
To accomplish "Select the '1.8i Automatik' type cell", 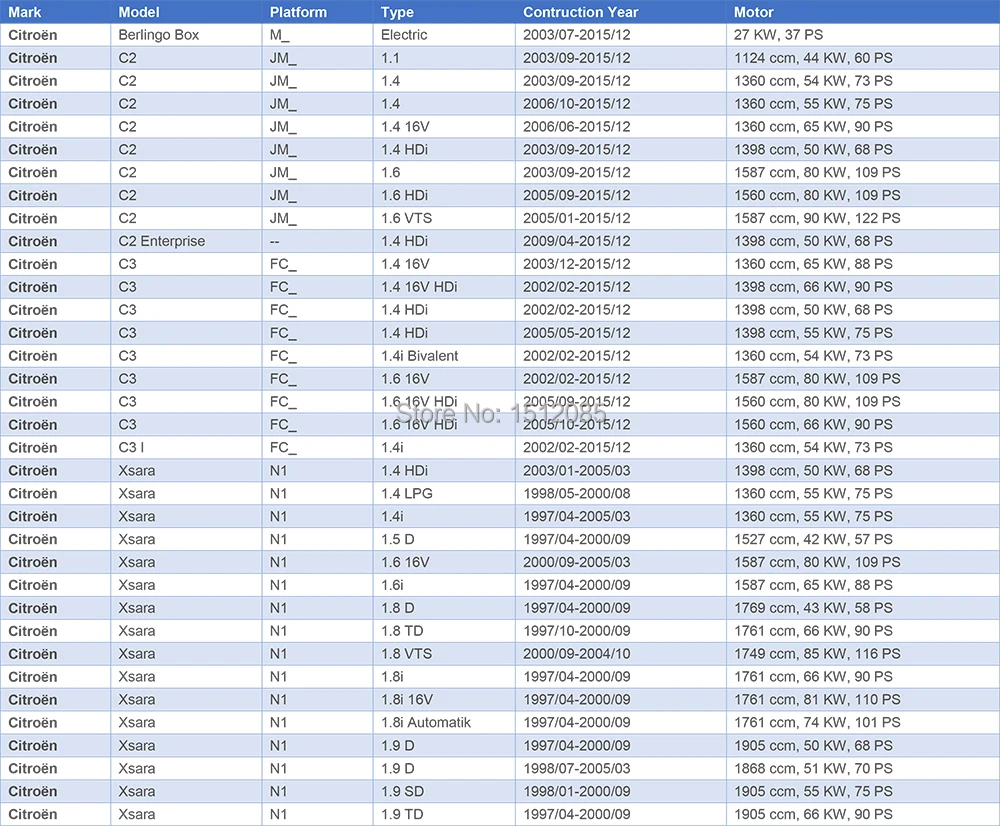I will coord(444,723).
